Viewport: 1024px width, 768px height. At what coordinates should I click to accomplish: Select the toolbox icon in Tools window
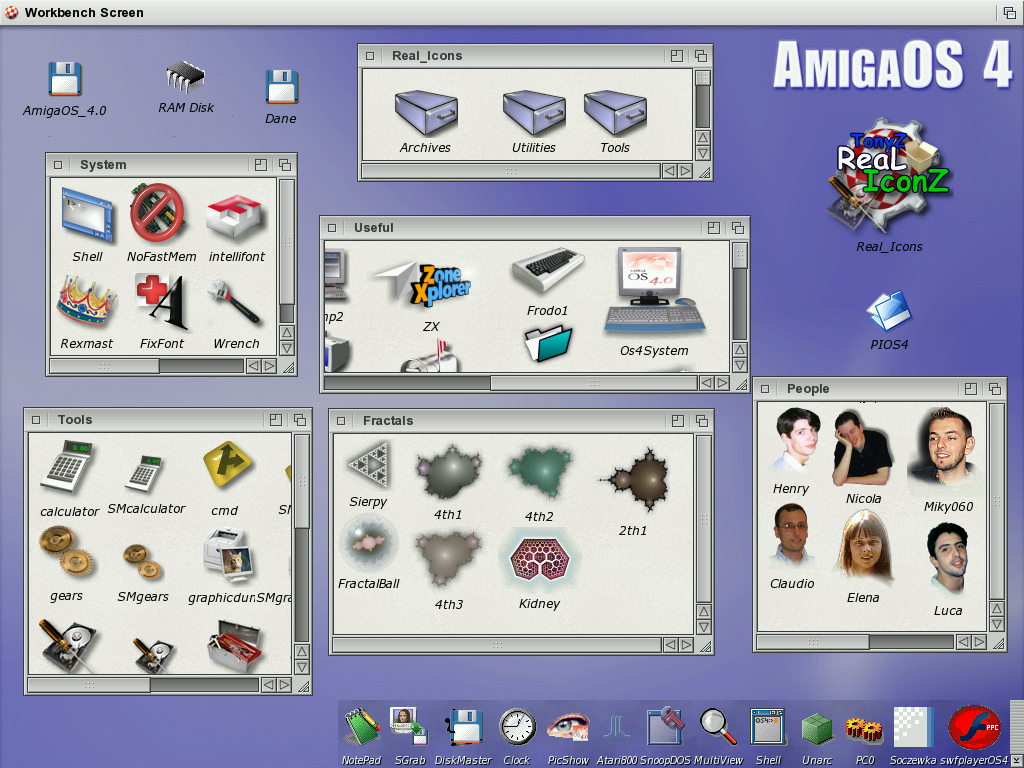click(234, 645)
